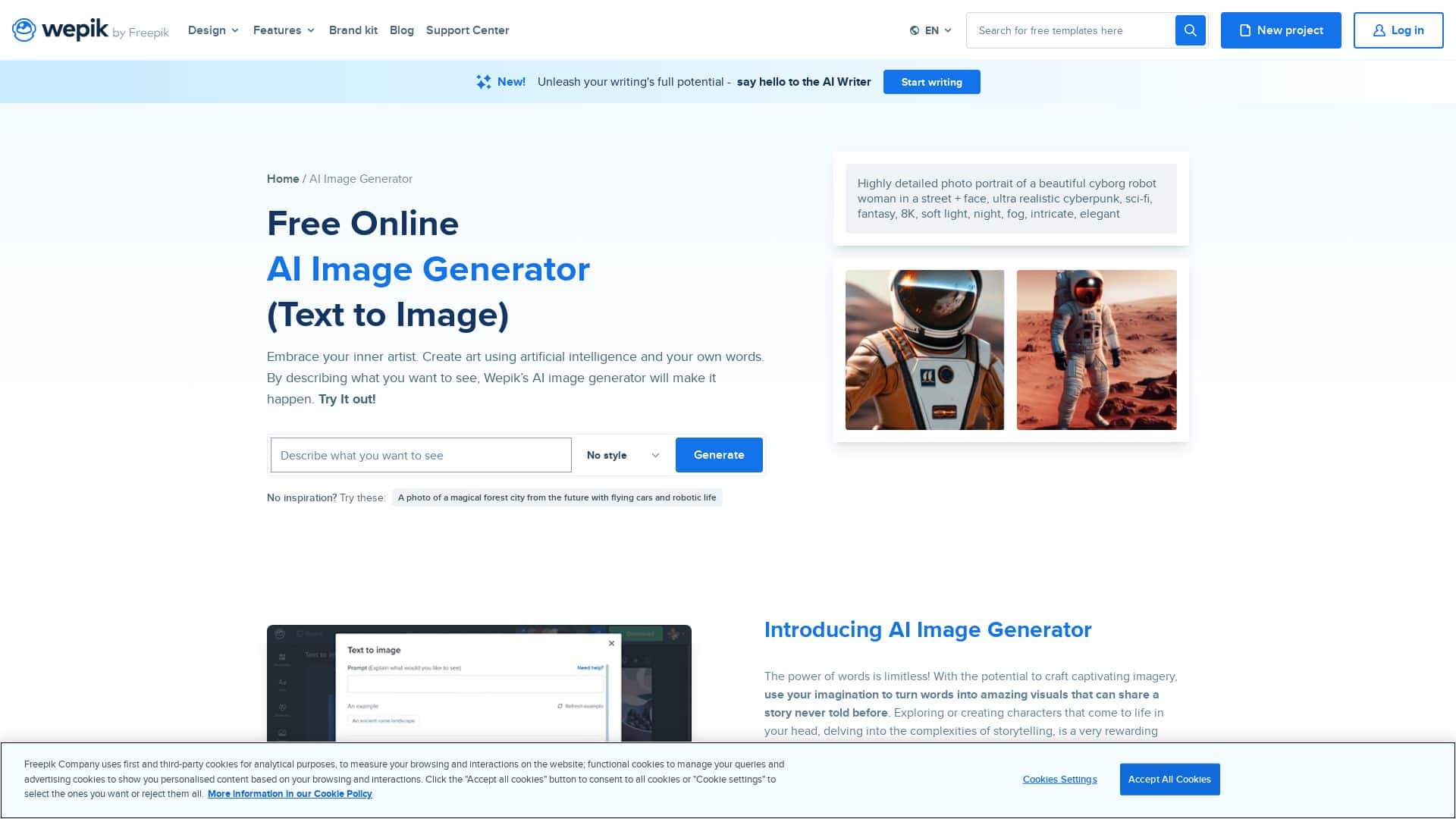Screen dimensions: 1456x819
Task: Accept all cookies
Action: (1169, 779)
